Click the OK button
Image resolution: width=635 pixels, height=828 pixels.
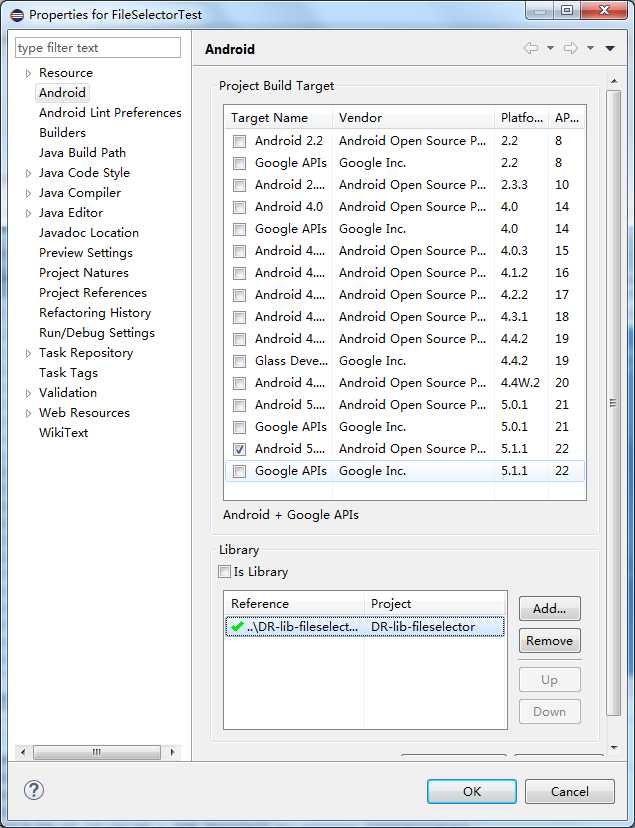point(471,792)
